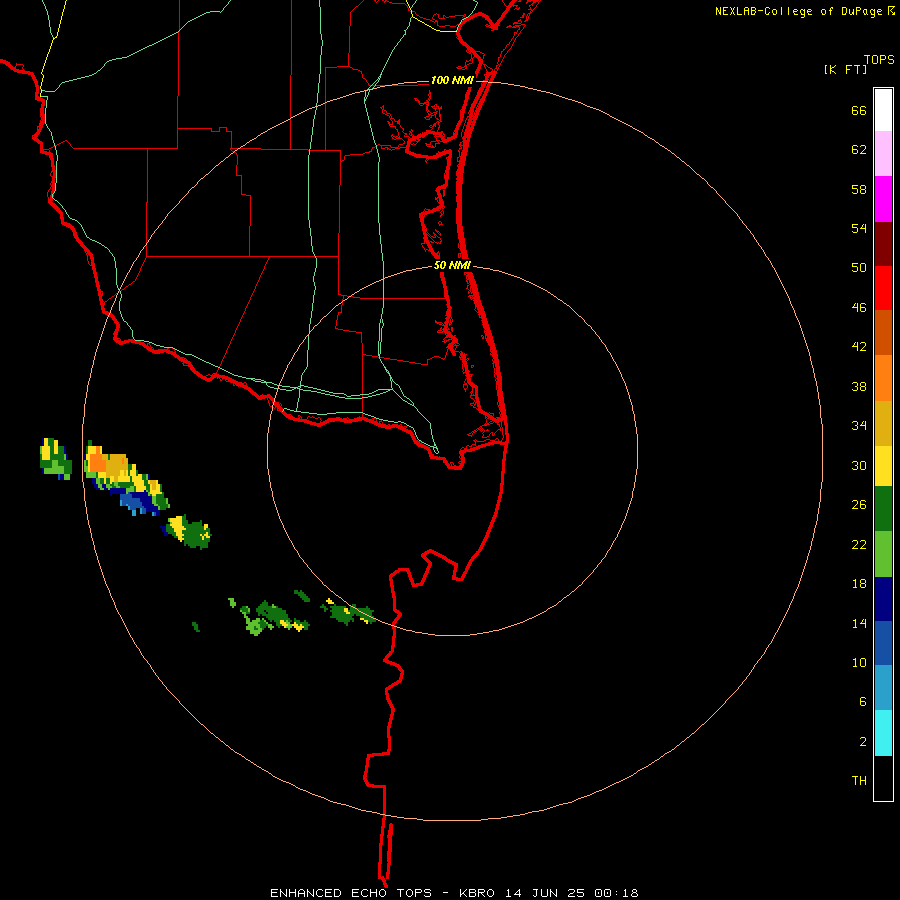This screenshot has height=900, width=900.
Task: Select the 38 legend tick label
Action: pos(859,386)
